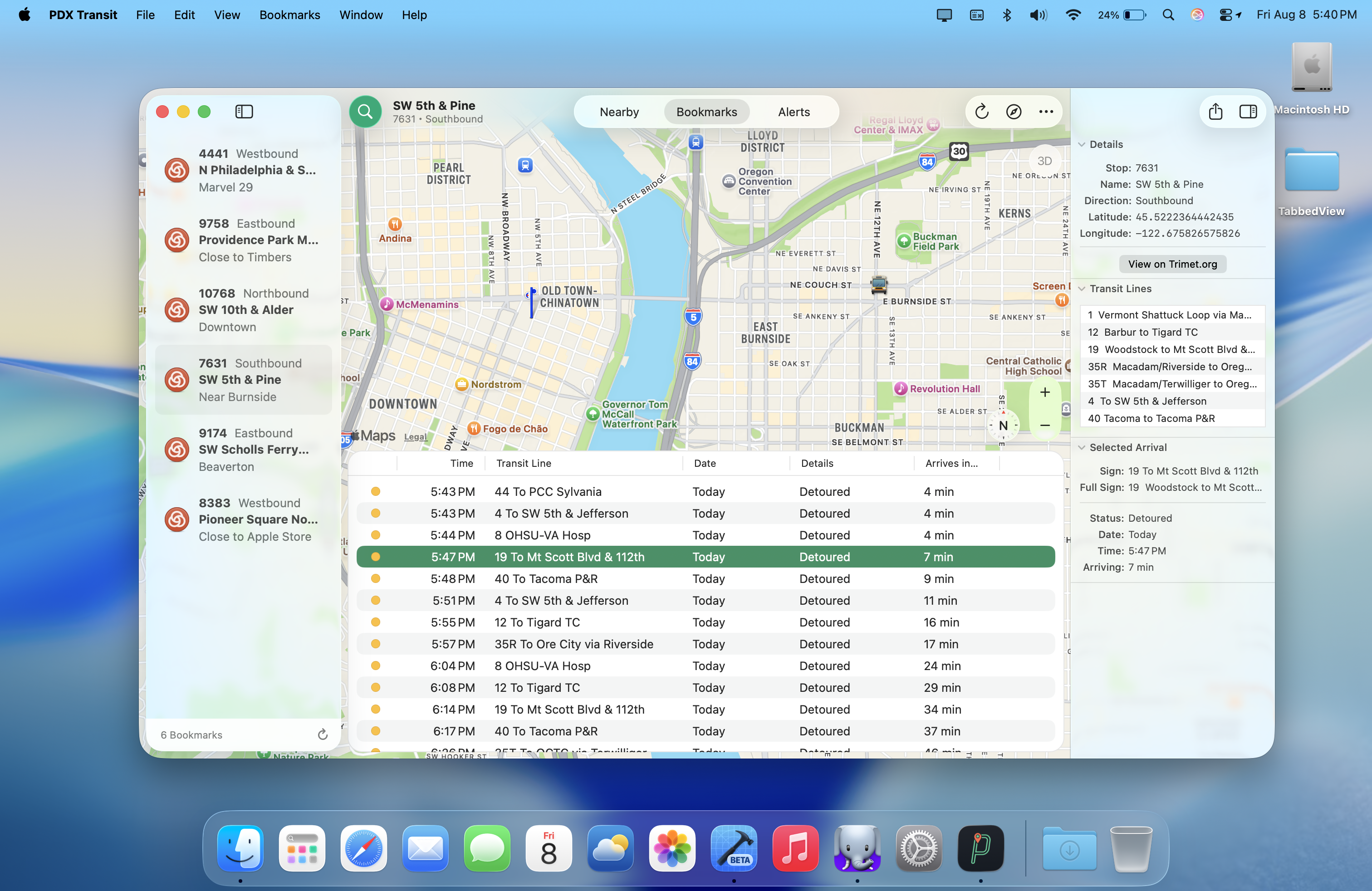Click the Nordstrom map pin
The width and height of the screenshot is (1372, 891).
pos(461,384)
